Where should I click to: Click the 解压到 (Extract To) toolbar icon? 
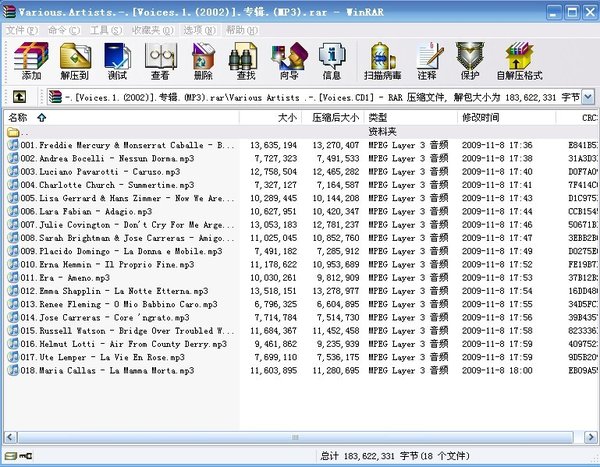[x=75, y=61]
